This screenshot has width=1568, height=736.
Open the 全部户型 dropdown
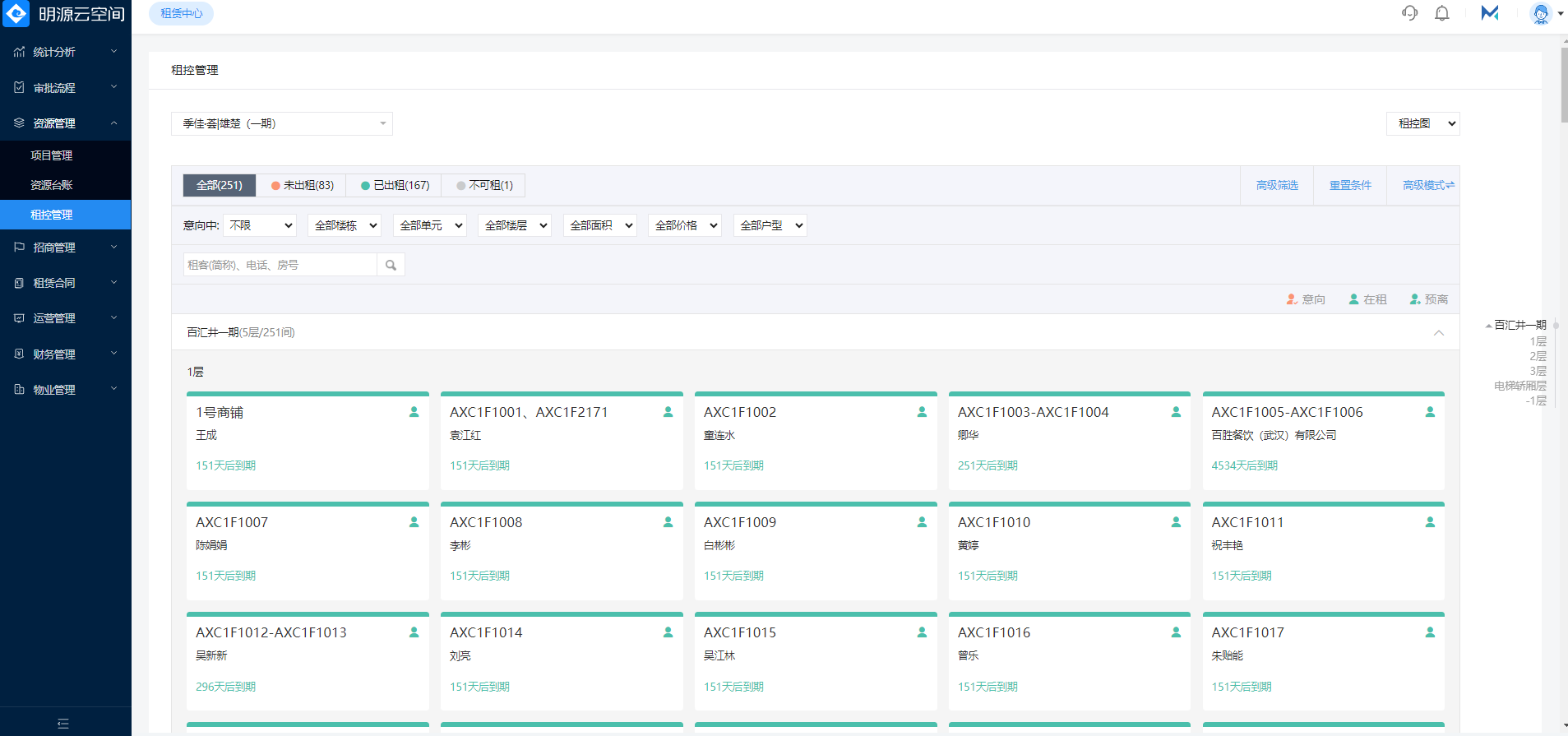770,225
